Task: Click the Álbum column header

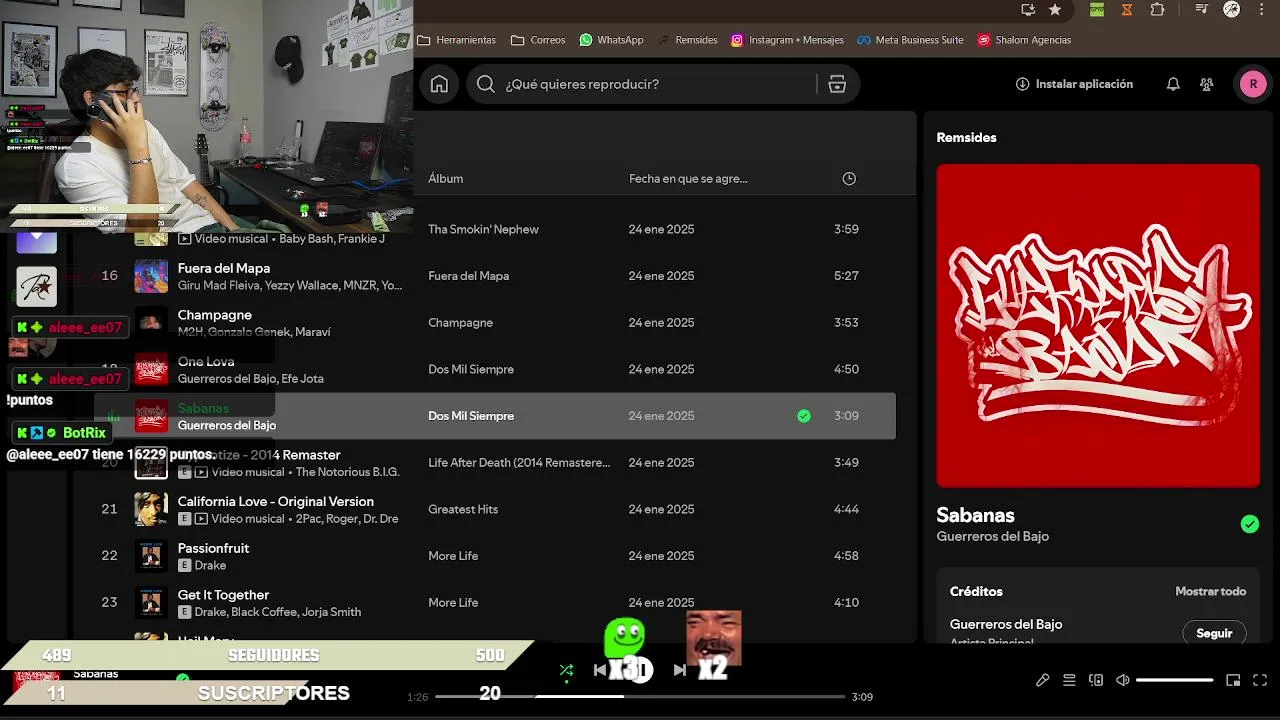Action: click(x=446, y=178)
